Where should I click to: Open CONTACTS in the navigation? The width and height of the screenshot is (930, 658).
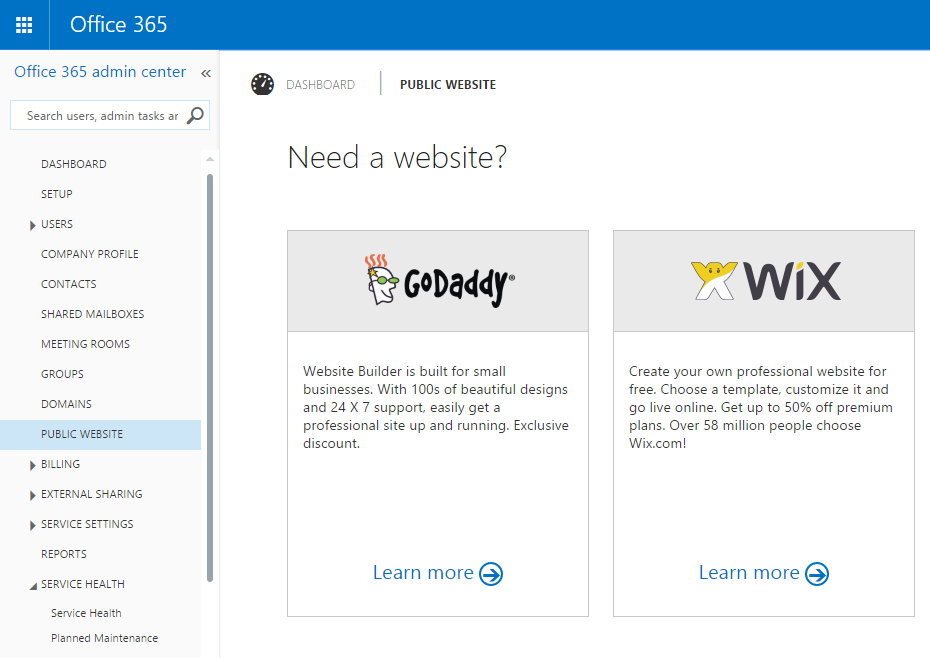coord(68,284)
